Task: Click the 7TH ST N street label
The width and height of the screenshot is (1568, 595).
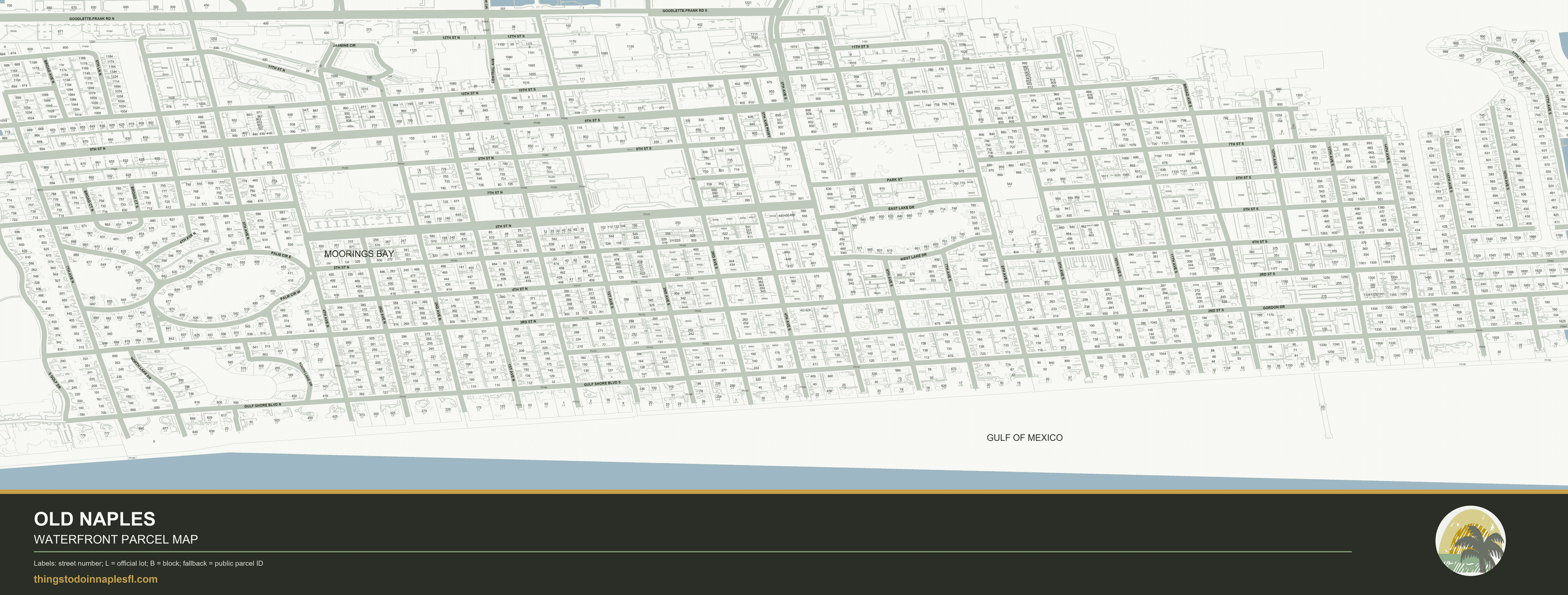Action: 494,192
